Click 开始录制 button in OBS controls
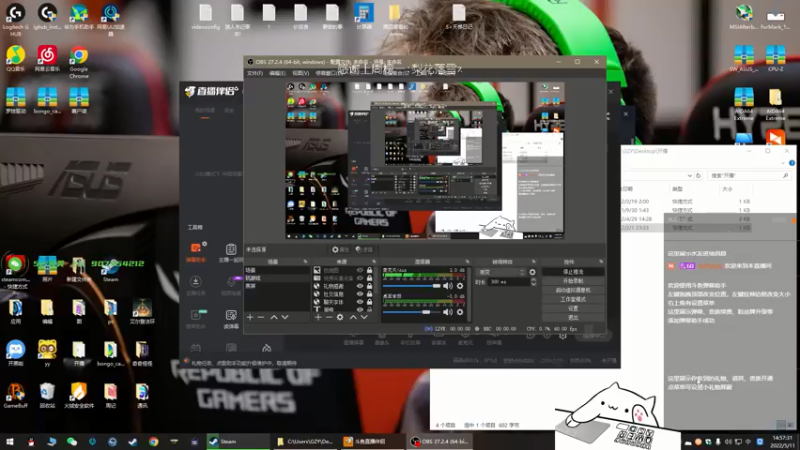The height and width of the screenshot is (450, 800). pyautogui.click(x=573, y=281)
